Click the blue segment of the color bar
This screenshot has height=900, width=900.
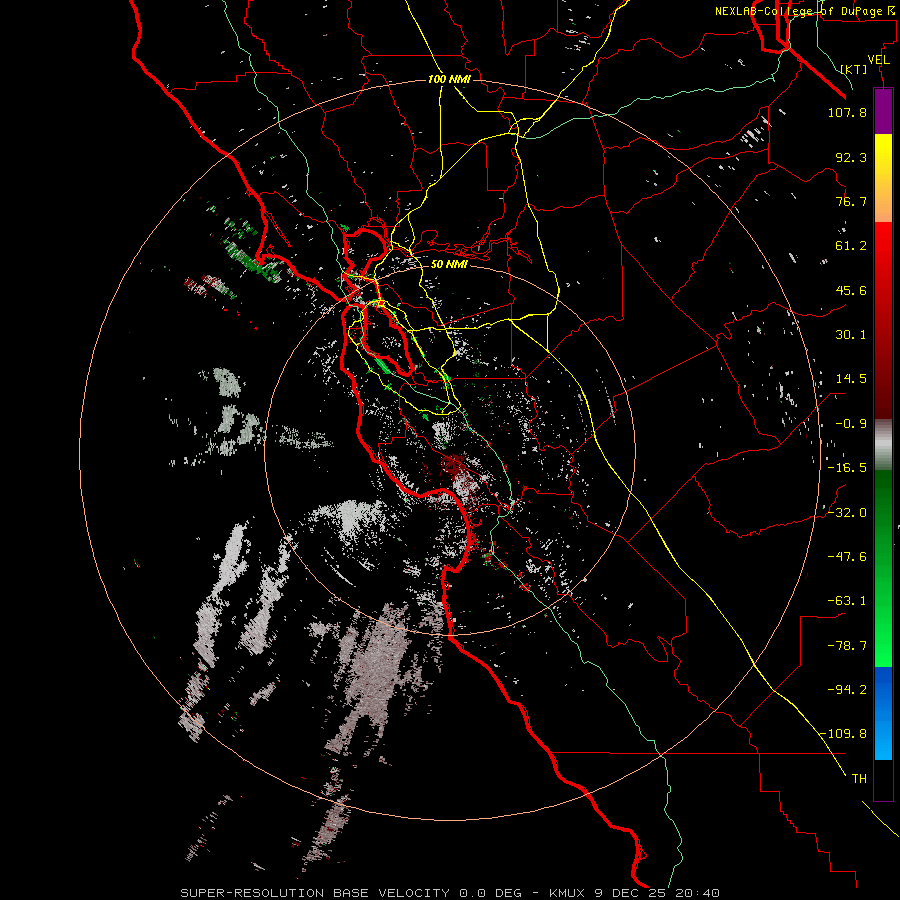tap(883, 713)
